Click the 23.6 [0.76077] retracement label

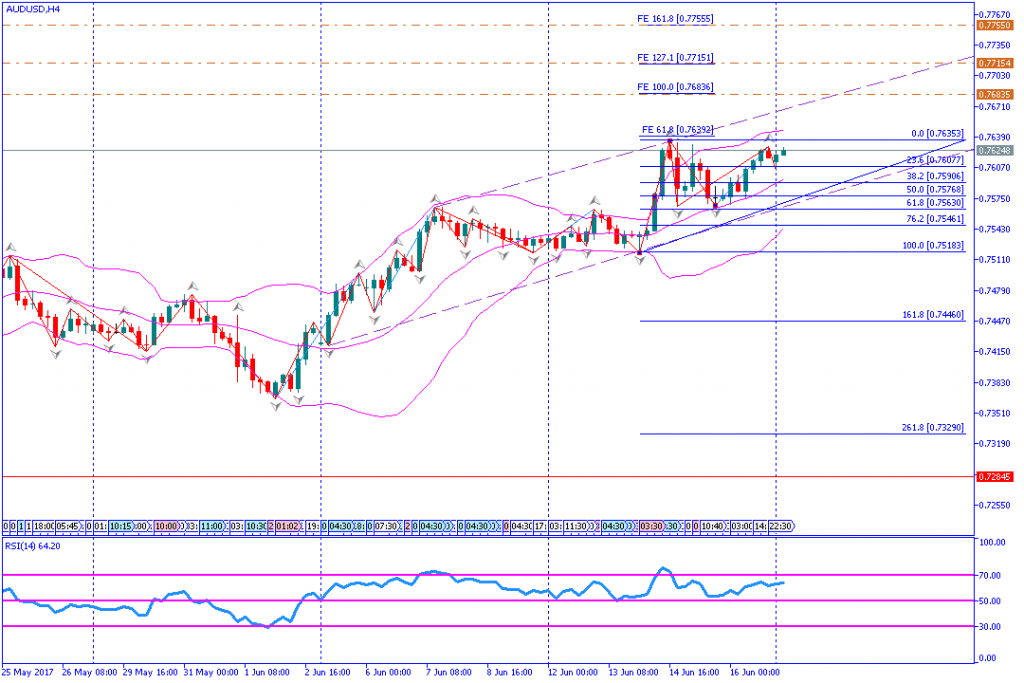click(935, 160)
